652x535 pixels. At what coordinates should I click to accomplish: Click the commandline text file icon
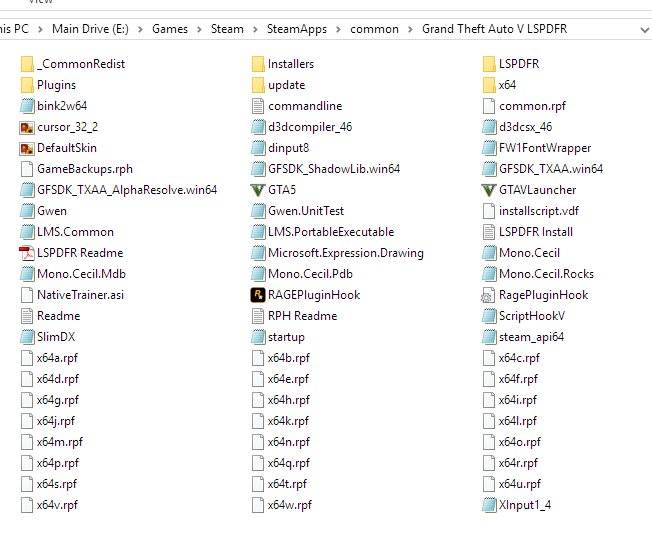tap(258, 106)
